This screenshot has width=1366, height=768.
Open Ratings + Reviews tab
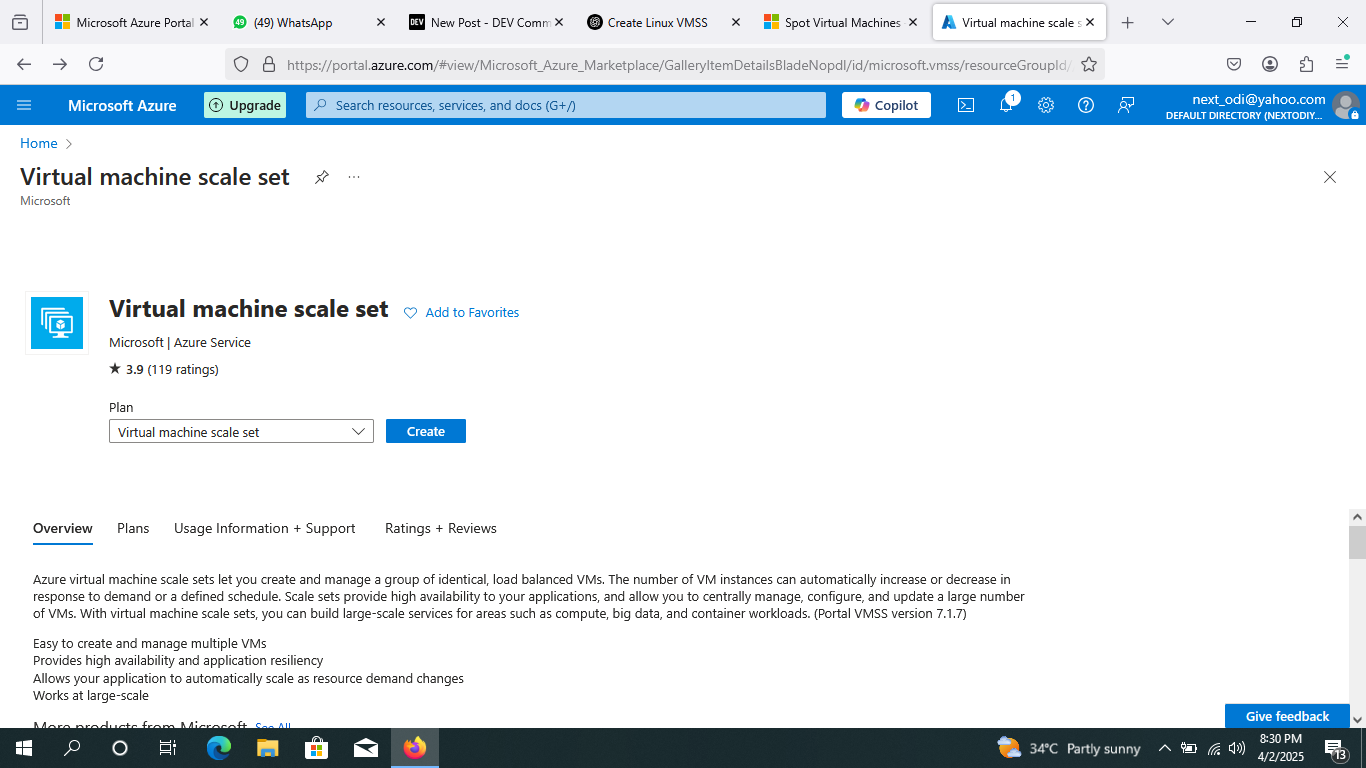441,528
